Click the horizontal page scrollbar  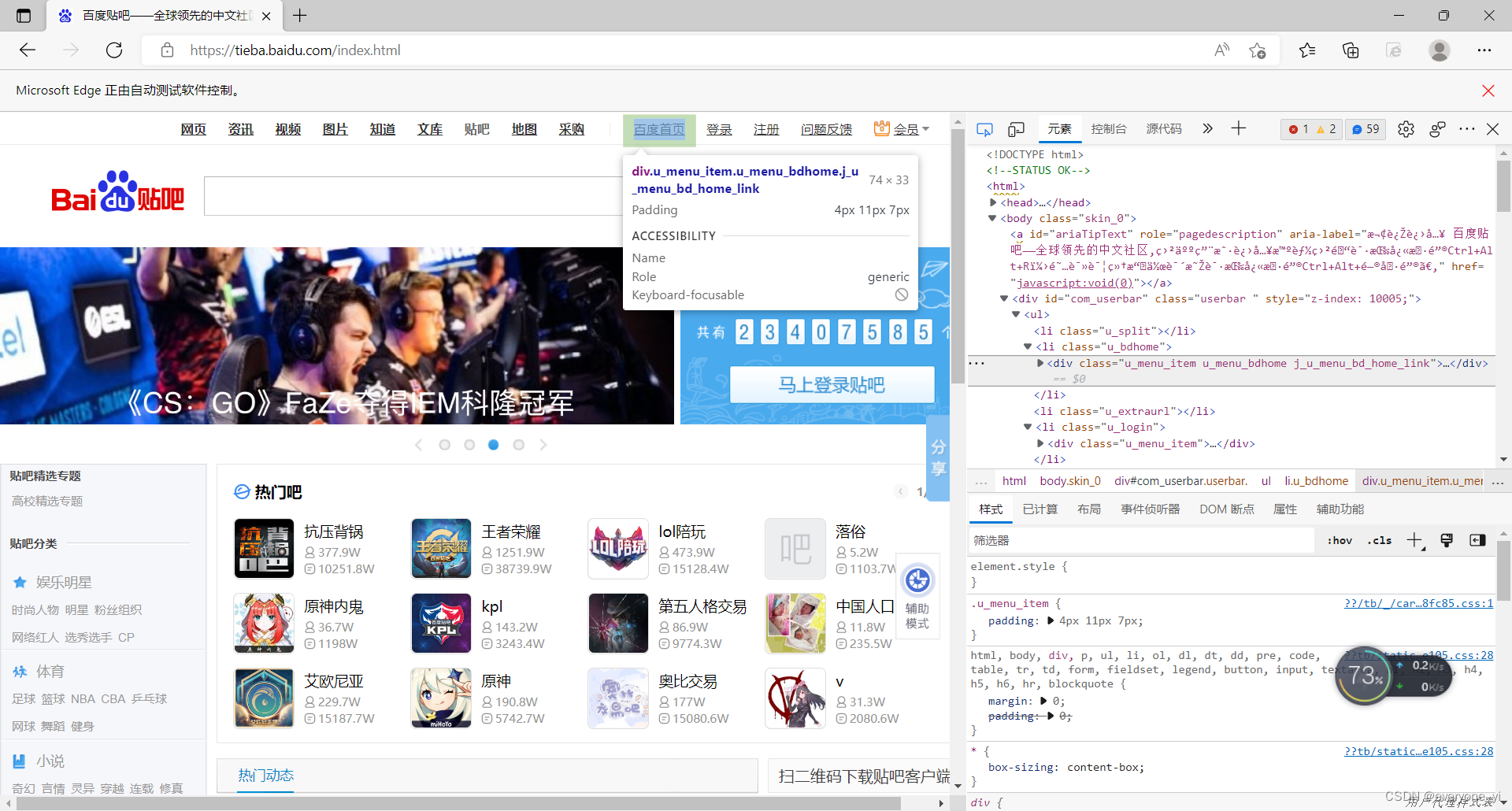click(459, 804)
